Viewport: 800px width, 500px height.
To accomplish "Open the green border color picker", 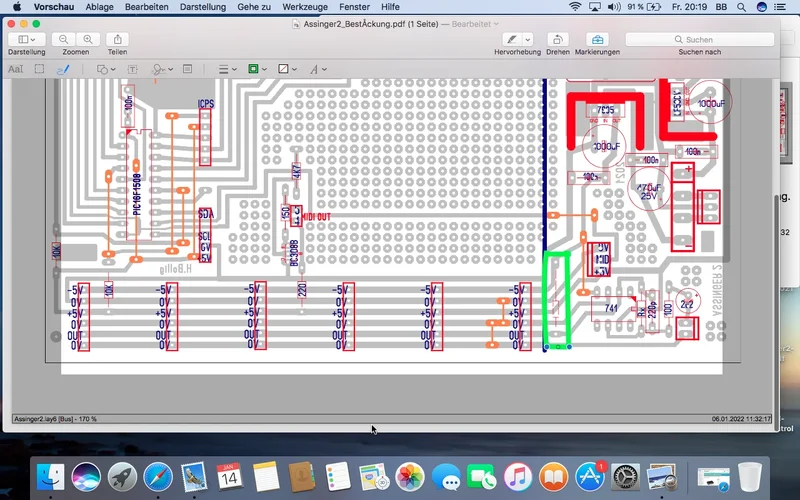I will tap(256, 69).
